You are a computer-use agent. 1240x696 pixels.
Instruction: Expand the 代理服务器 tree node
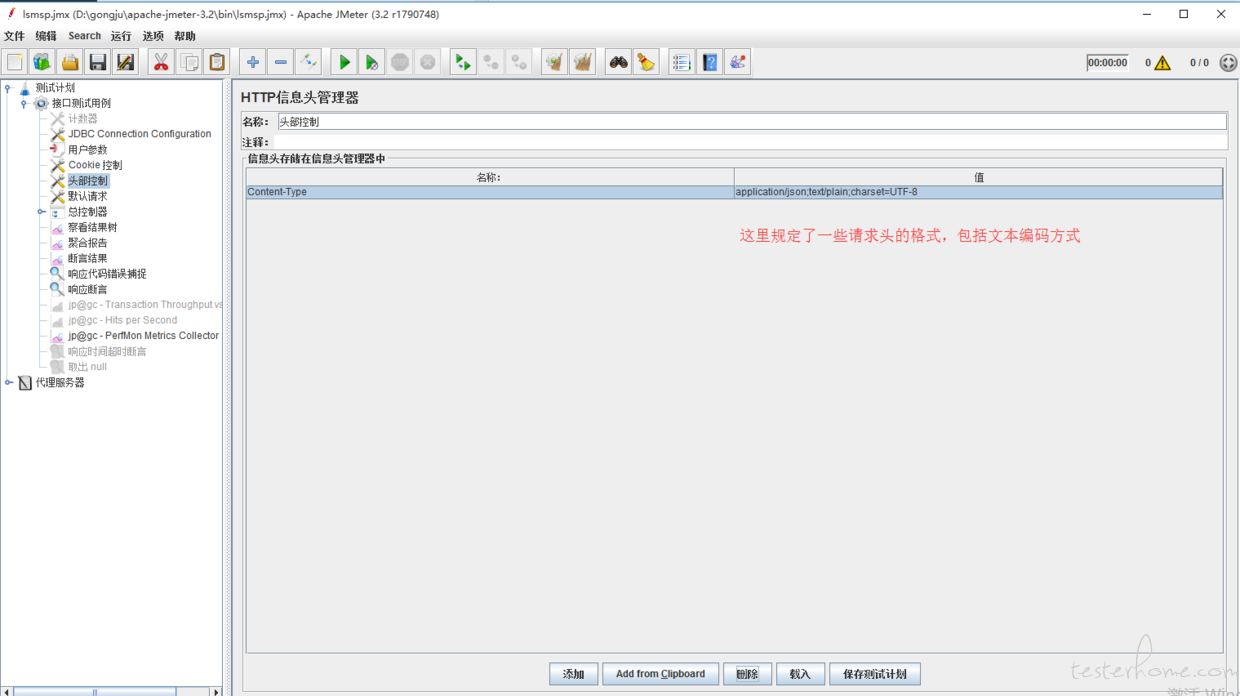[x=8, y=382]
